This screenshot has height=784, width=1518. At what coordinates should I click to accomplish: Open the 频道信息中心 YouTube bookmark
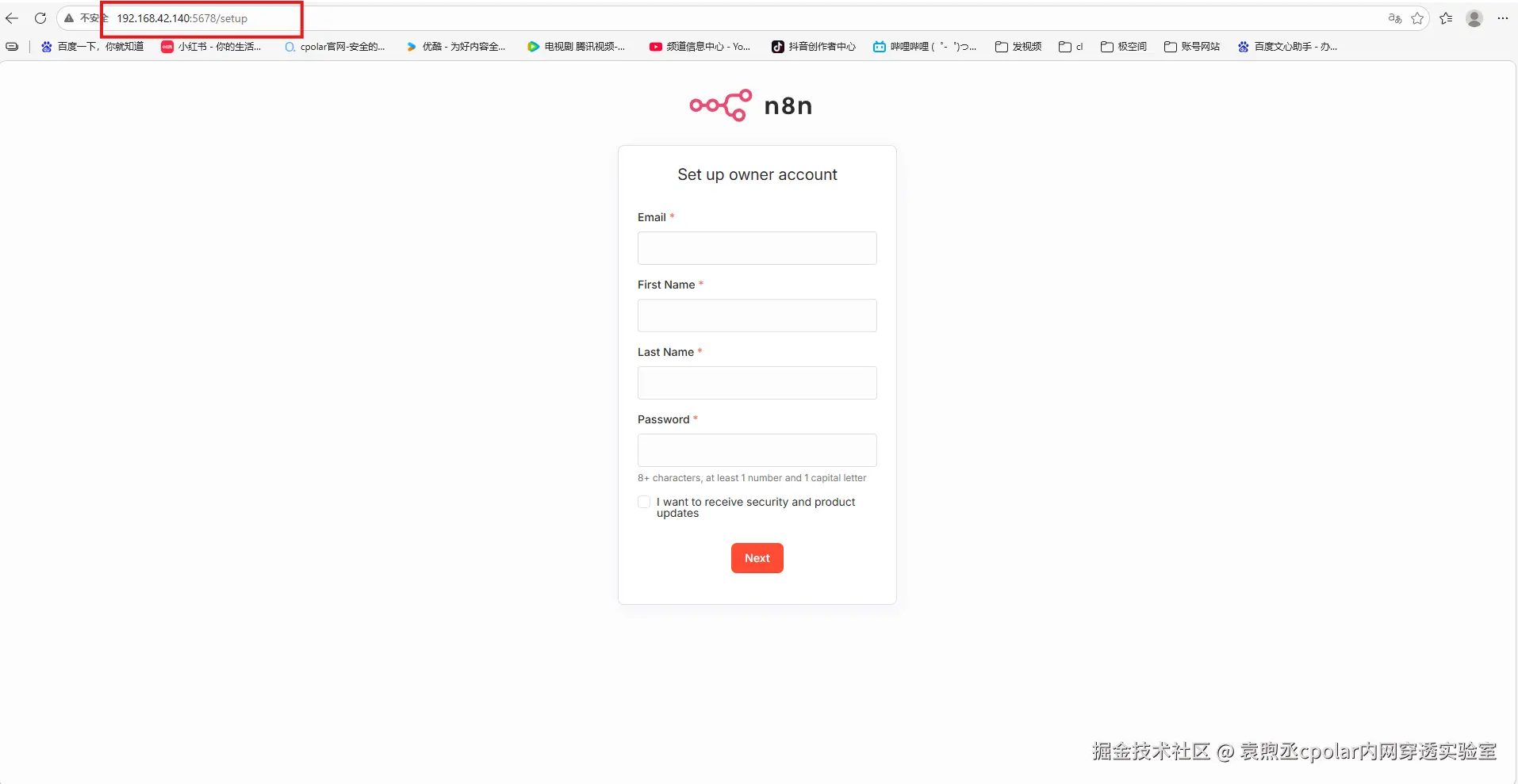click(x=700, y=47)
